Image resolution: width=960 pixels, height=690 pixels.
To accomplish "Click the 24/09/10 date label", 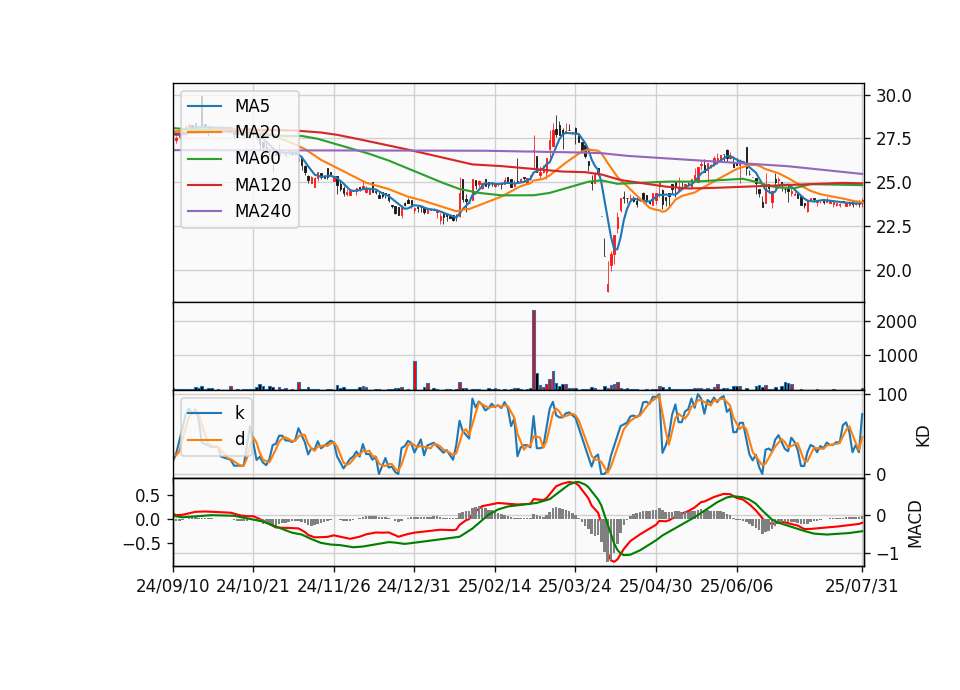I will (173, 586).
